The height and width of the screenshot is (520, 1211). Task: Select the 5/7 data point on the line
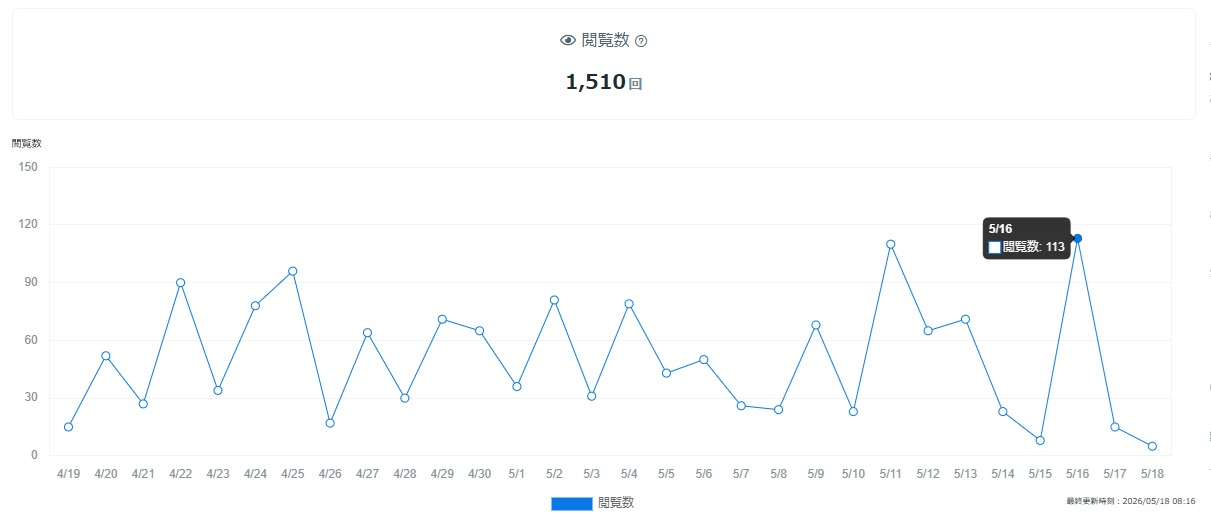pyautogui.click(x=741, y=406)
